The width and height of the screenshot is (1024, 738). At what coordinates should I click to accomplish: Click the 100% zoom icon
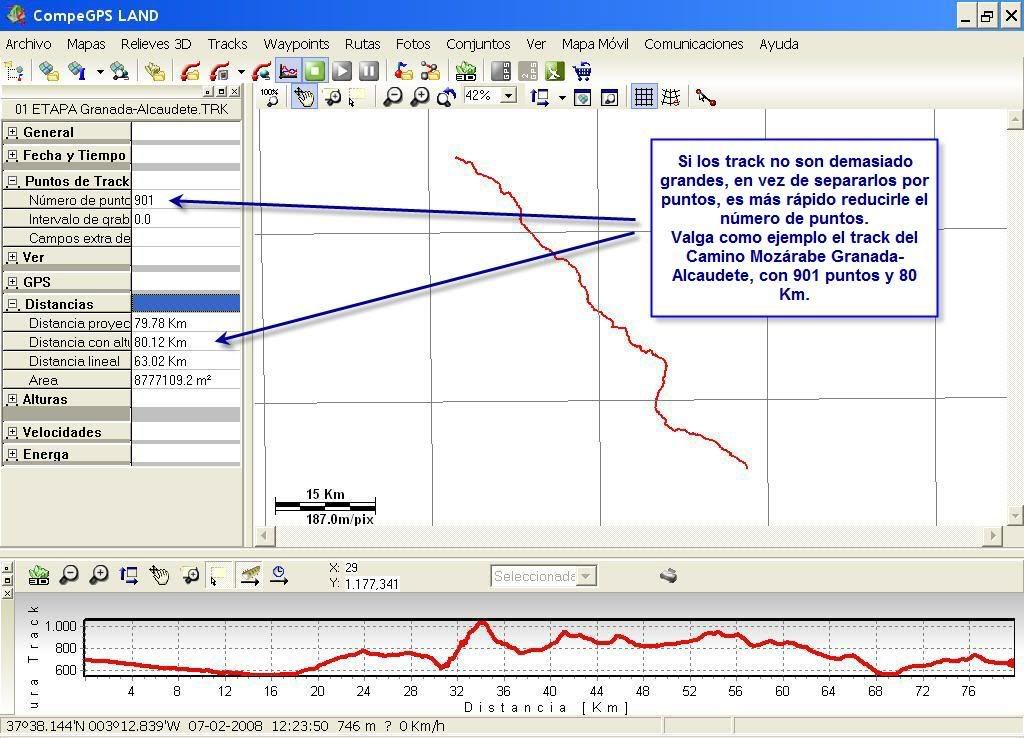pos(270,97)
